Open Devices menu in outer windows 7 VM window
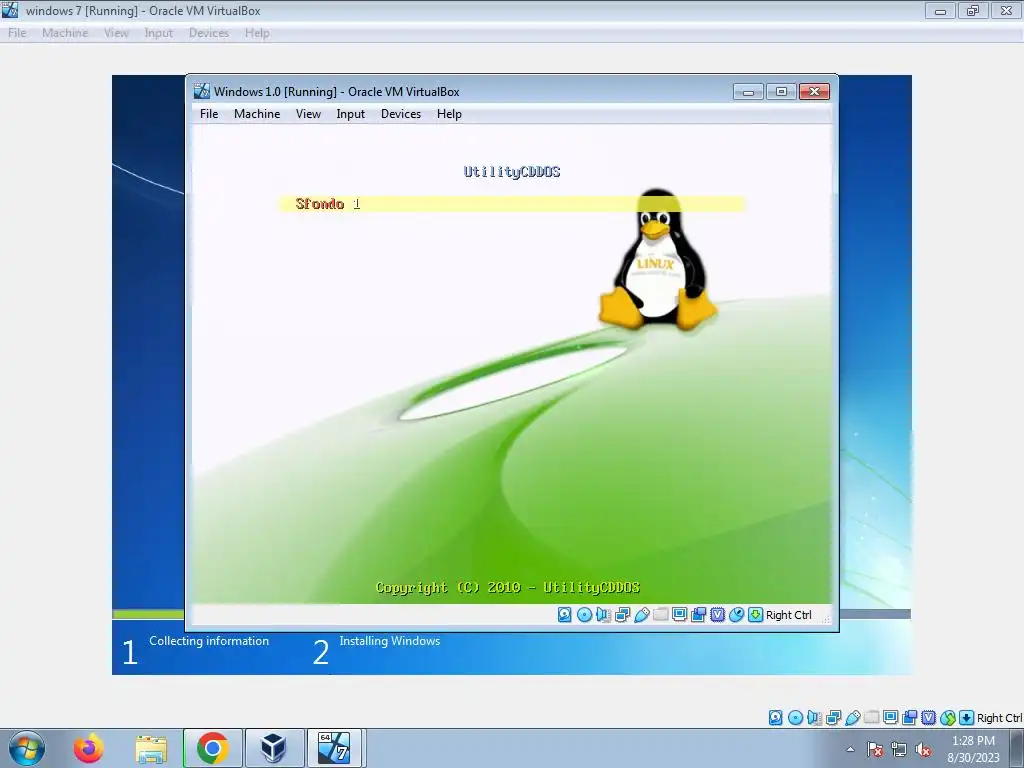 (x=209, y=33)
